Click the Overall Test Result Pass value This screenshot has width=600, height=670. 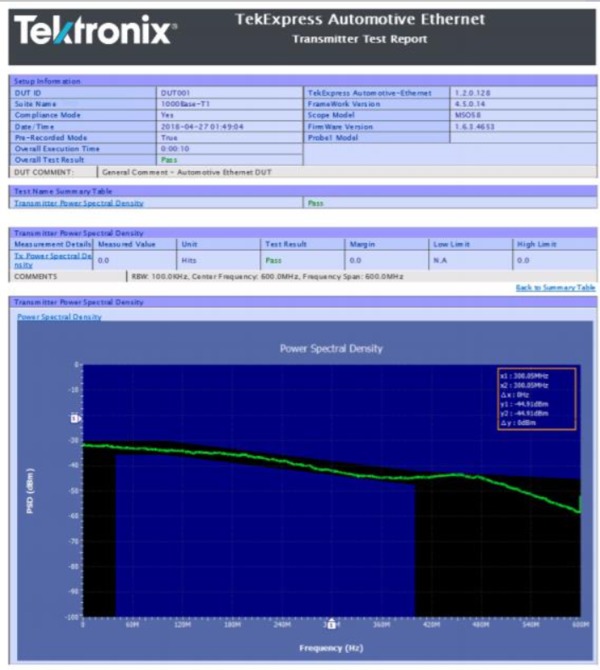tap(169, 160)
